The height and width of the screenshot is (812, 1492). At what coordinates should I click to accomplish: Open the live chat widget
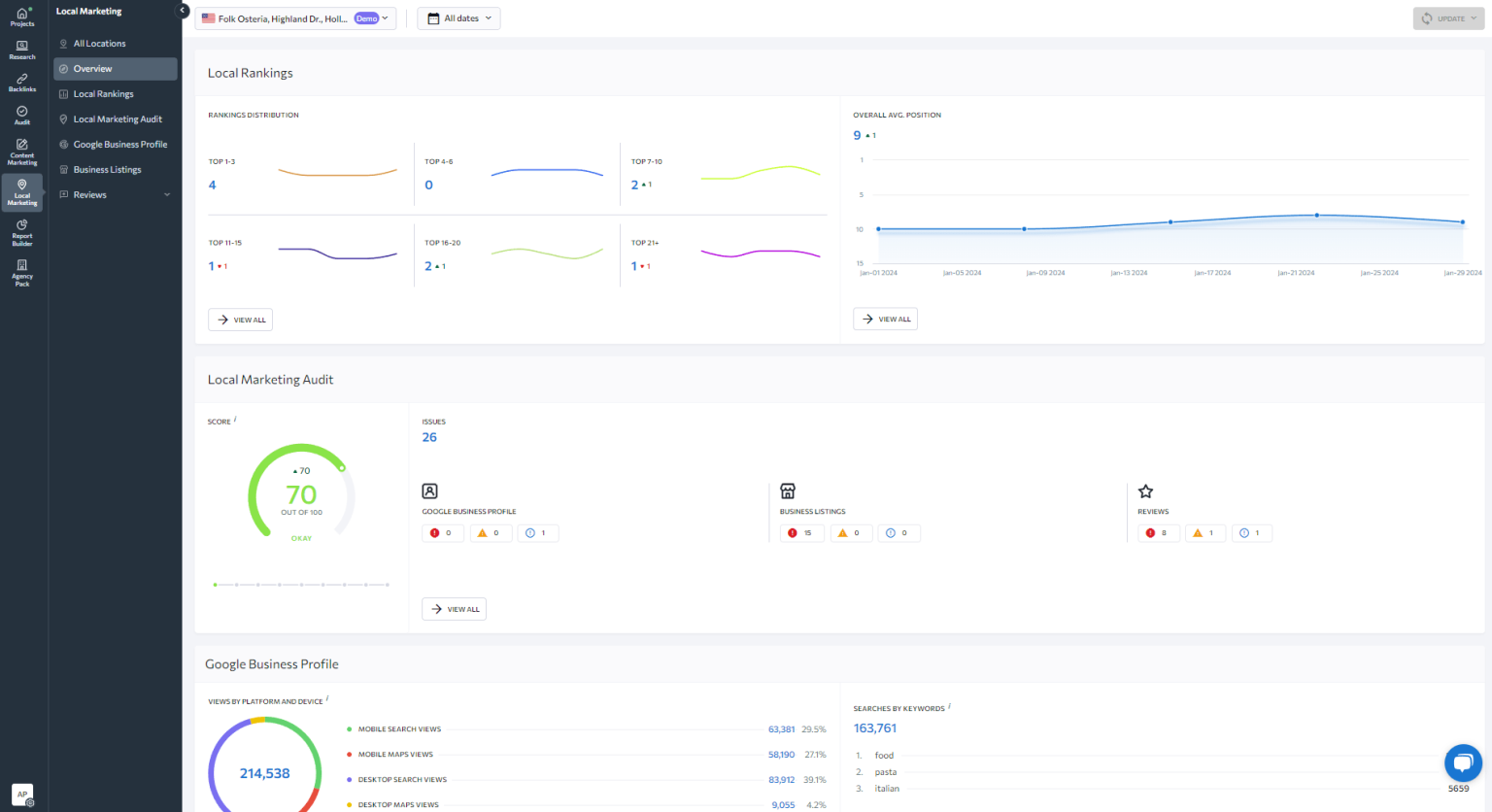pos(1463,762)
